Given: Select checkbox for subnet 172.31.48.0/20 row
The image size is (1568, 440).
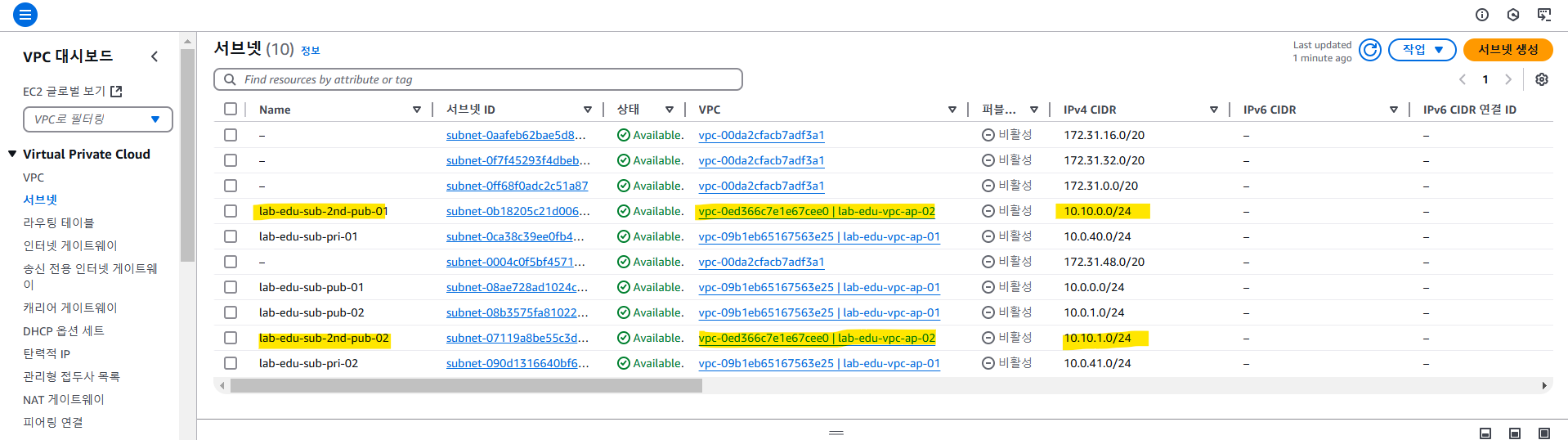Looking at the screenshot, I should click(231, 262).
